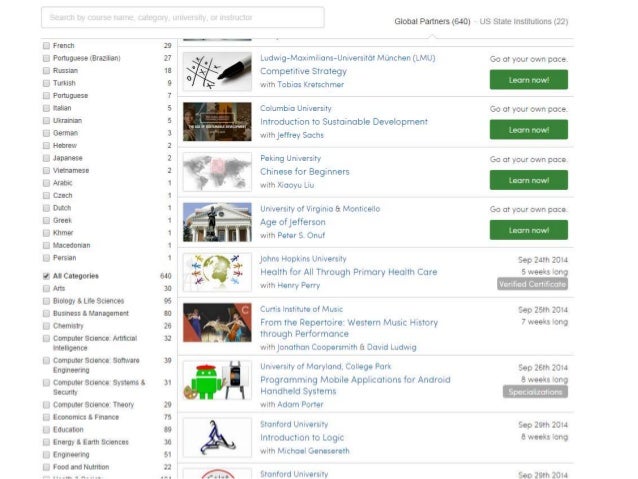638x479 pixels.
Task: Check the Business & Management filter
Action: (x=46, y=313)
